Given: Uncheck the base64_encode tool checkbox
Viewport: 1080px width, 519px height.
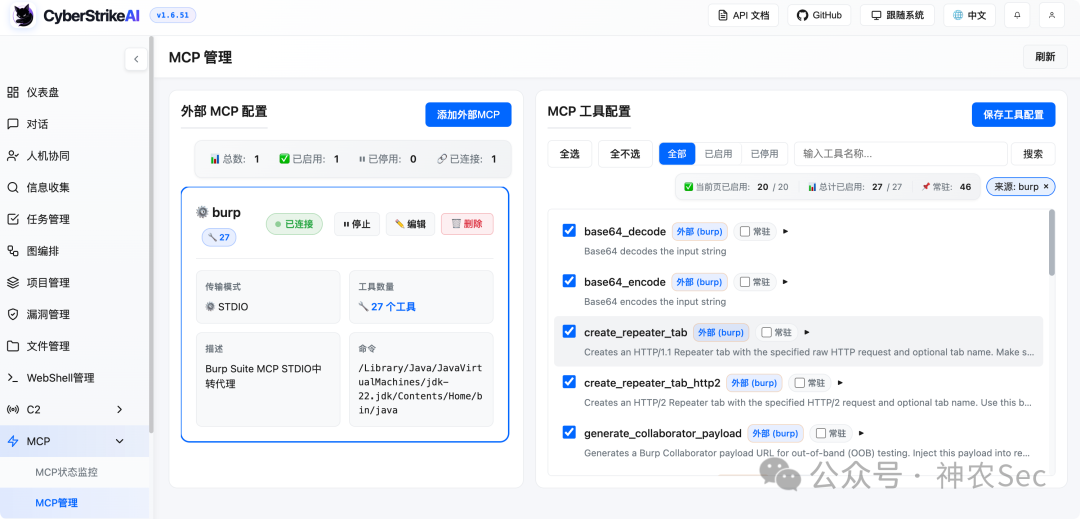Looking at the screenshot, I should click(569, 281).
